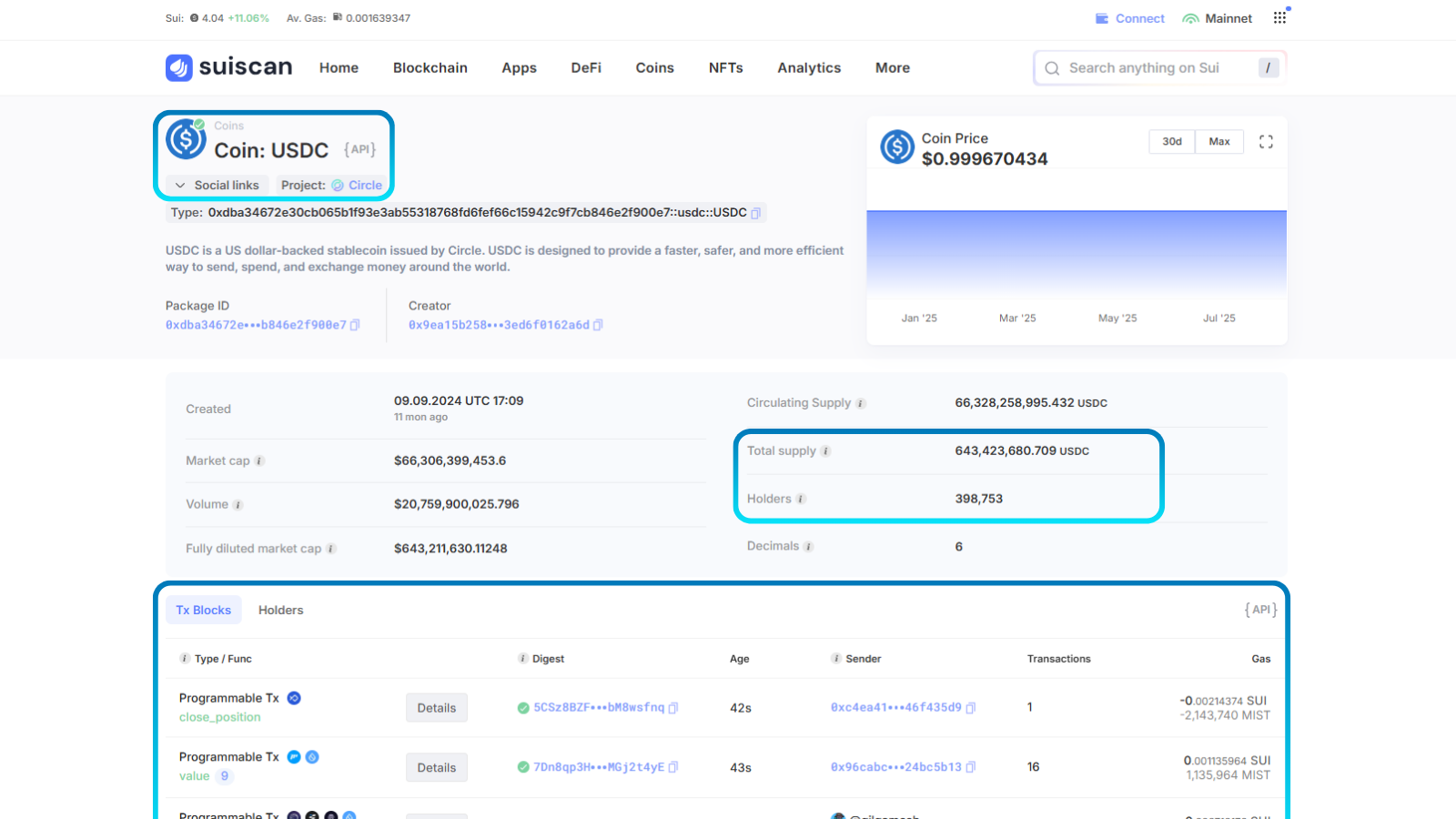
Task: Click the search magnifier icon
Action: [1052, 68]
